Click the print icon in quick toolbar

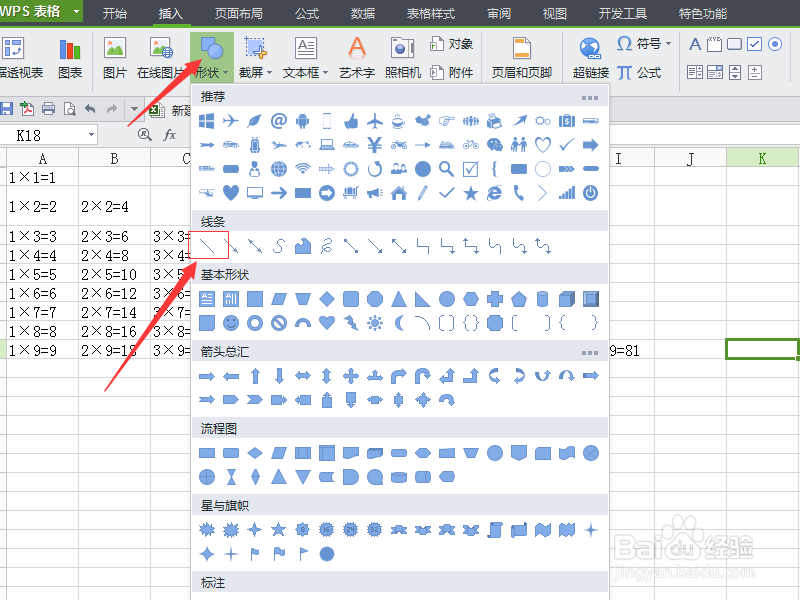(48, 108)
